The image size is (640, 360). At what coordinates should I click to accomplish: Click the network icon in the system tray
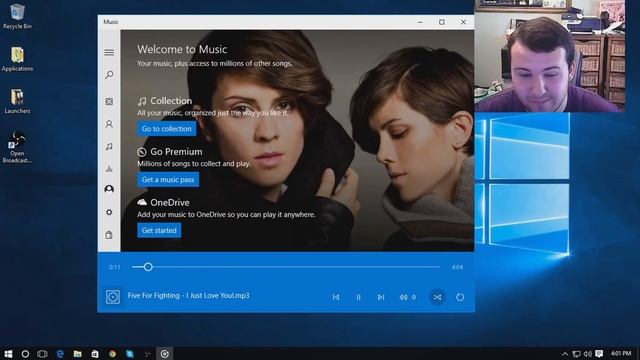(x=576, y=354)
